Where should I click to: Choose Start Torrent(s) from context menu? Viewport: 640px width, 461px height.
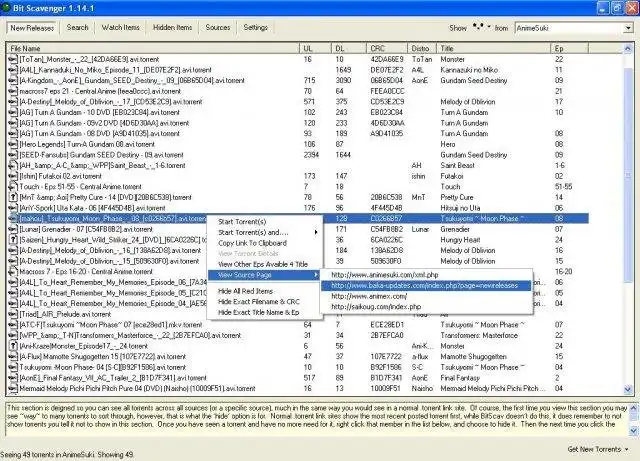[x=264, y=222]
